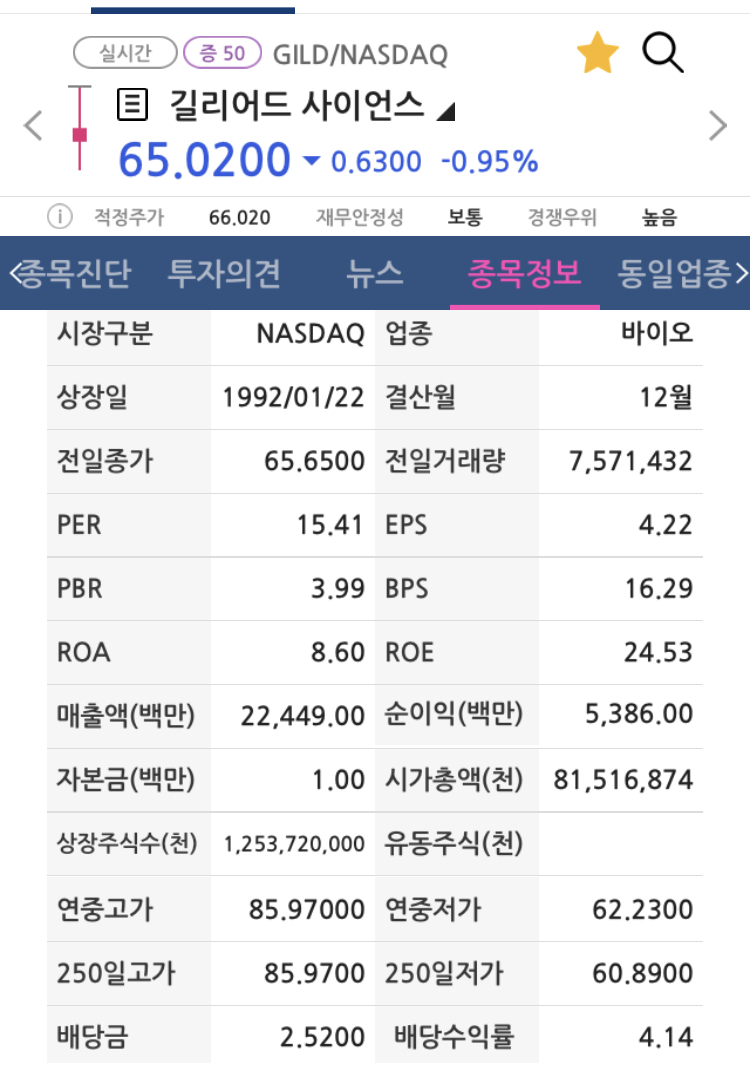Image resolution: width=750 pixels, height=1065 pixels.
Task: Click the current price 65.0200
Action: coord(204,160)
